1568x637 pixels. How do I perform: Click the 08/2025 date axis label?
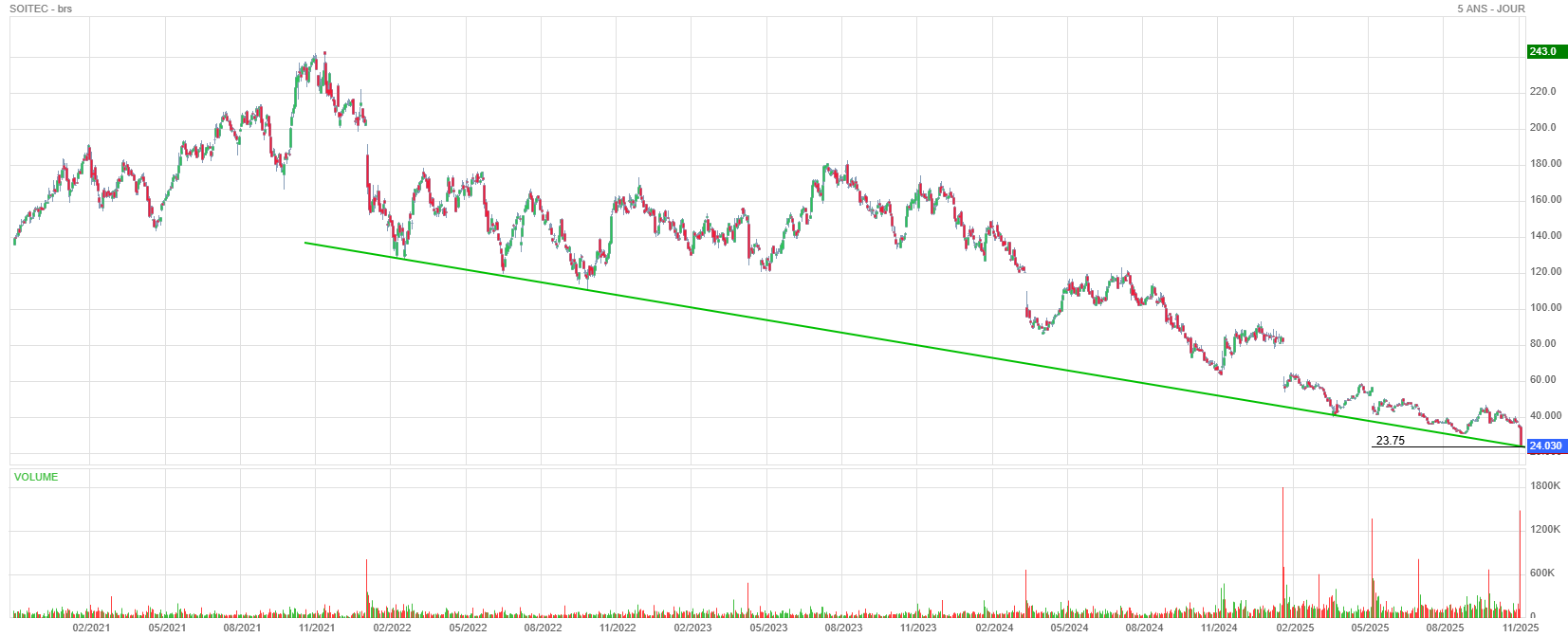click(x=1445, y=628)
